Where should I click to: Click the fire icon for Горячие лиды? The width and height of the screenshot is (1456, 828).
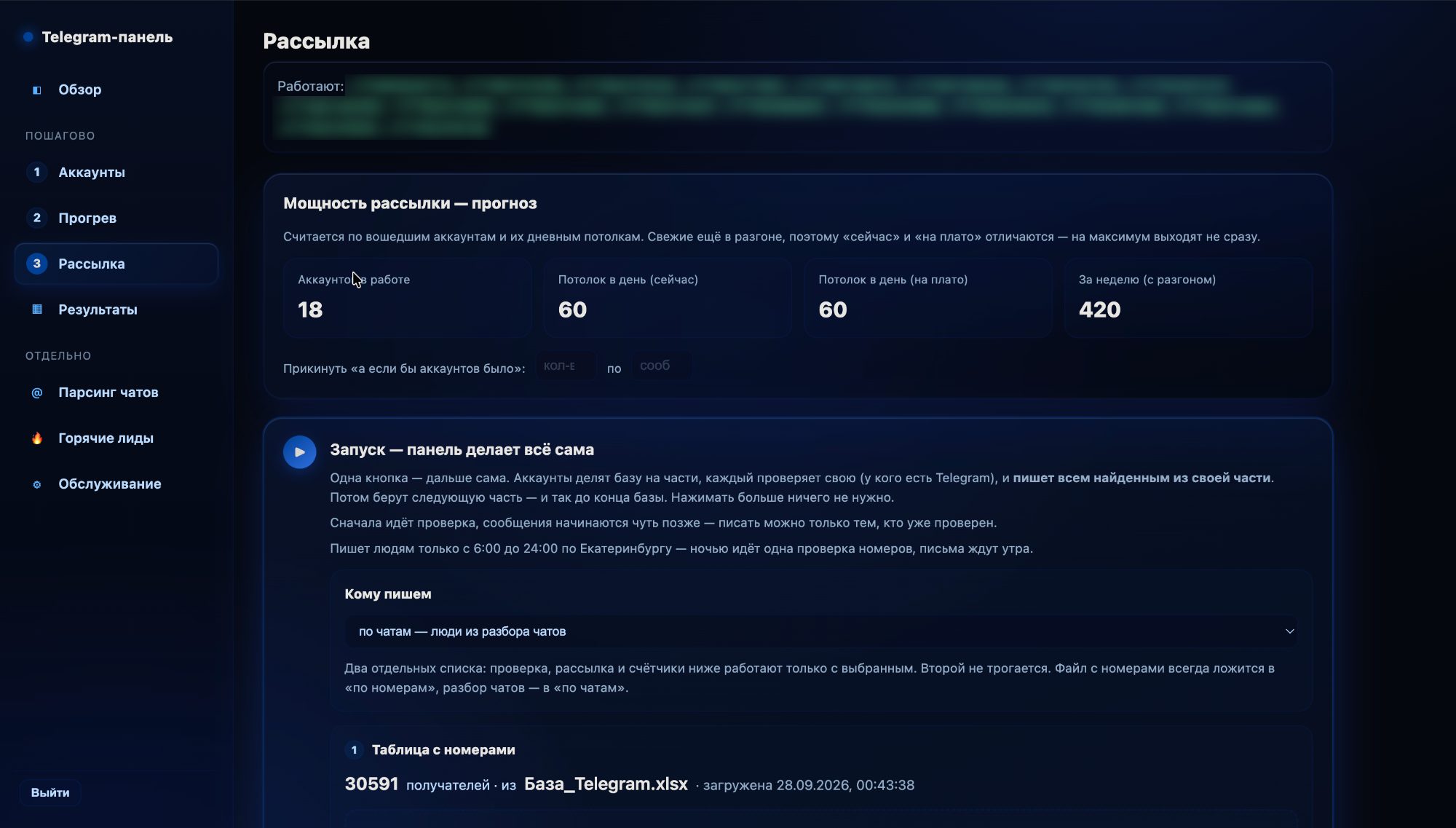tap(37, 438)
